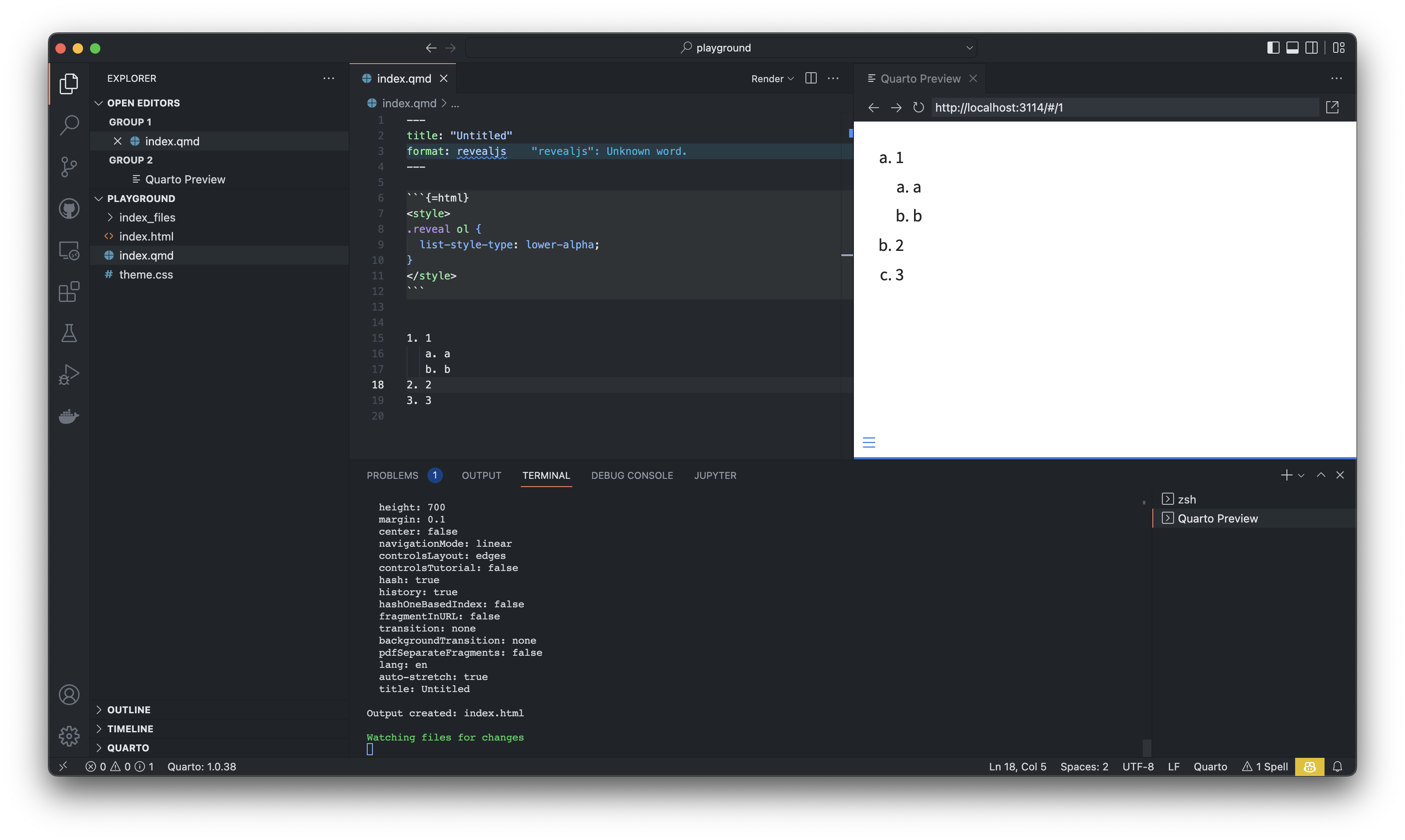Toggle the primary side bar
The height and width of the screenshot is (840, 1405).
coord(1273,48)
